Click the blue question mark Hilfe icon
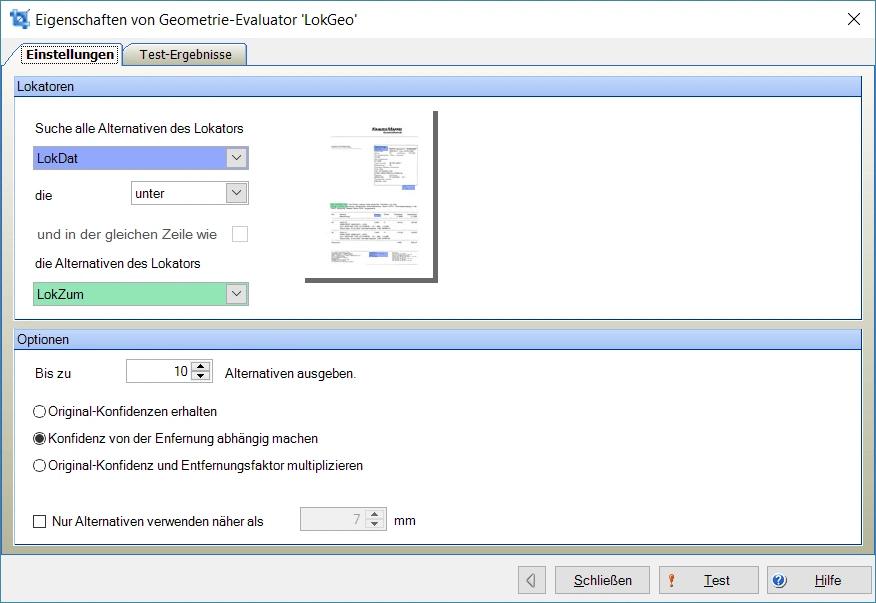 [x=780, y=580]
